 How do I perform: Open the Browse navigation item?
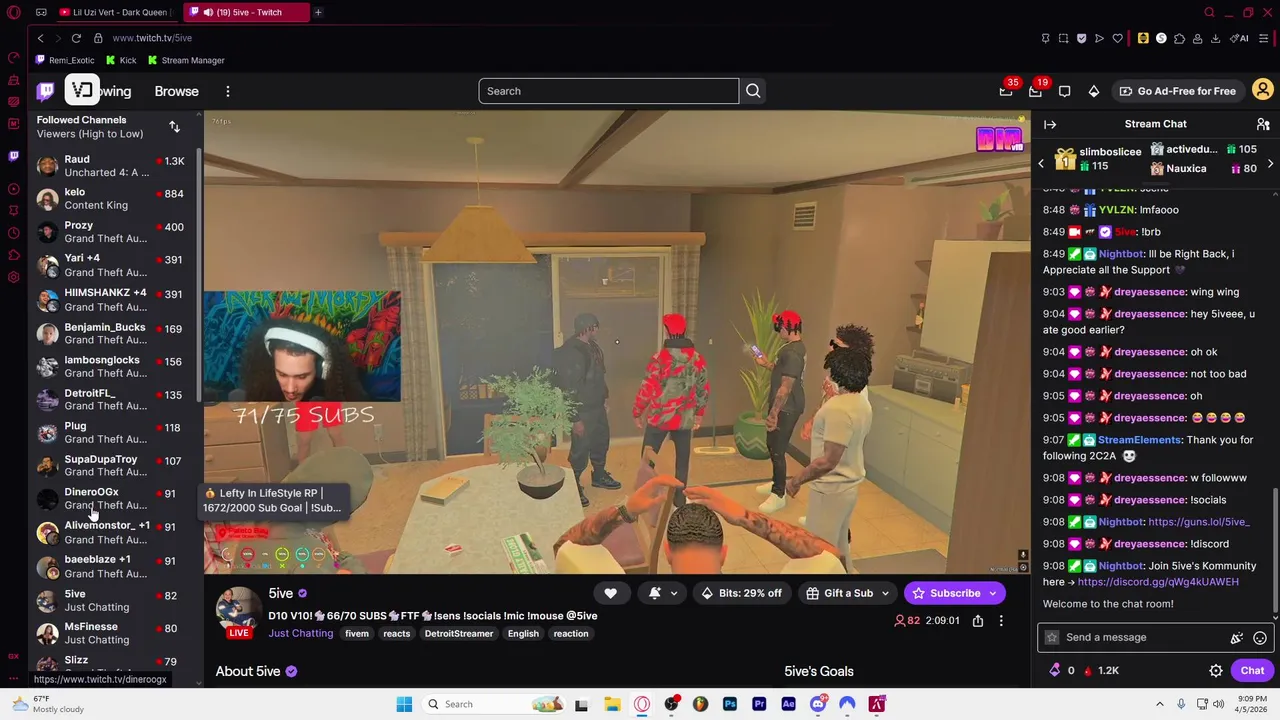tap(176, 91)
